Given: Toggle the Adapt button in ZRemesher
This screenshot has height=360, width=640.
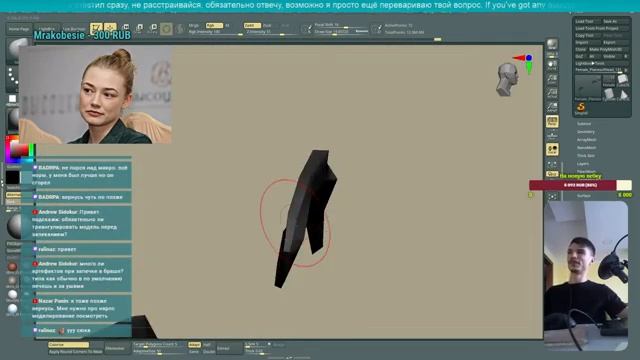Looking at the screenshot, I should [194, 345].
